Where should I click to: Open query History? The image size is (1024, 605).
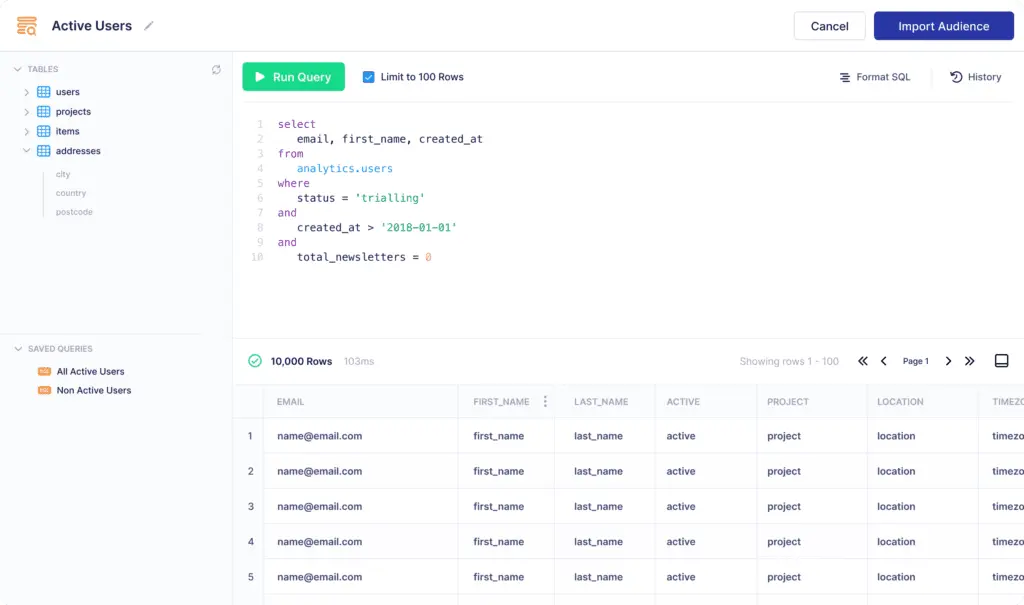click(x=975, y=76)
